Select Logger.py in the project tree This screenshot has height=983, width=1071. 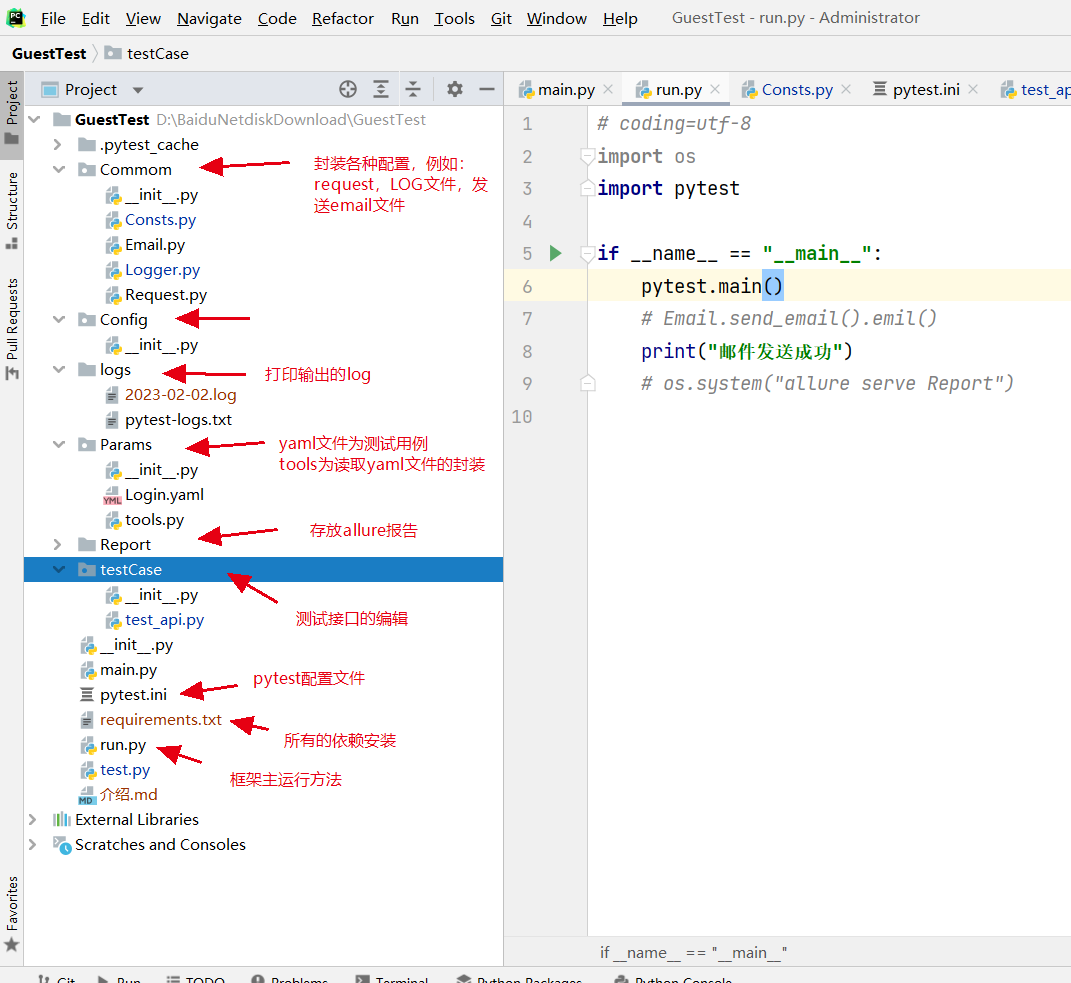click(163, 270)
